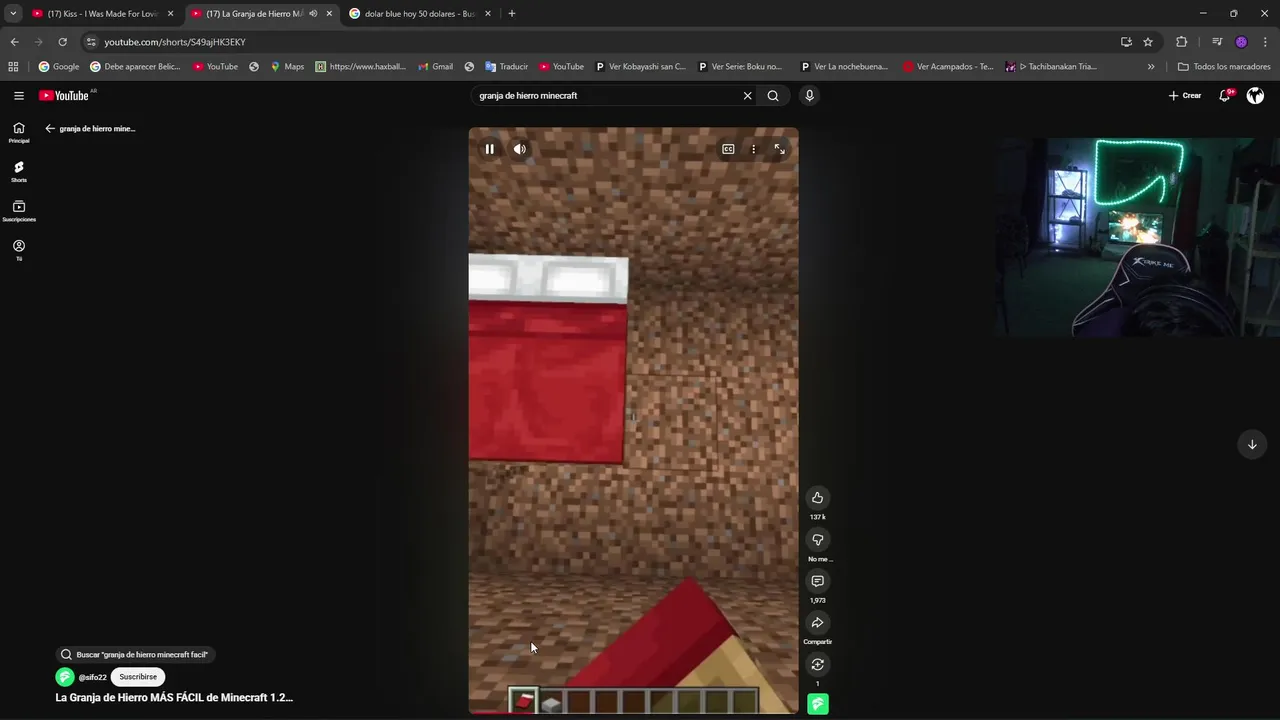Go back to granja de hierro search results
The height and width of the screenshot is (720, 1280).
tap(50, 128)
